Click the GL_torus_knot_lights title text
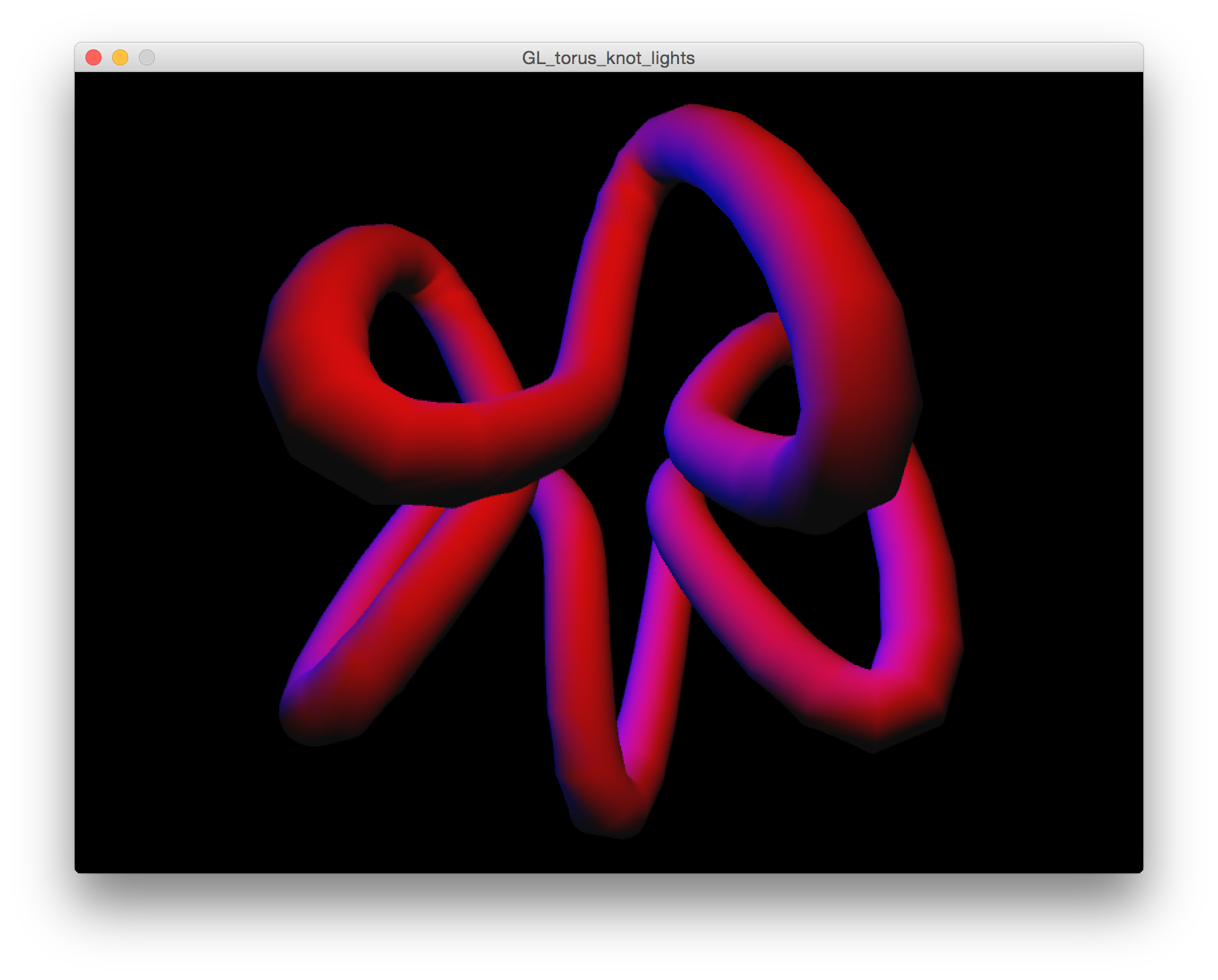The width and height of the screenshot is (1218, 980). coord(608,58)
